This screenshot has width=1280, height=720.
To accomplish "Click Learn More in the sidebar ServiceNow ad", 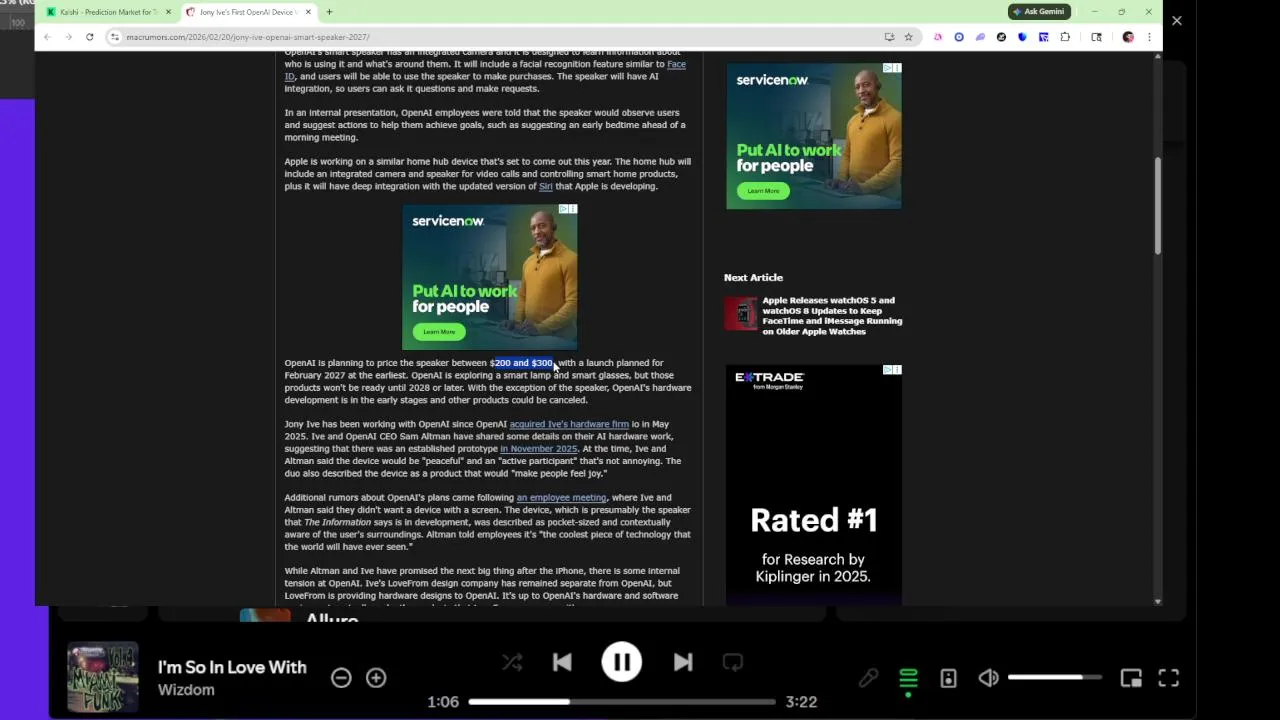I will pos(763,191).
